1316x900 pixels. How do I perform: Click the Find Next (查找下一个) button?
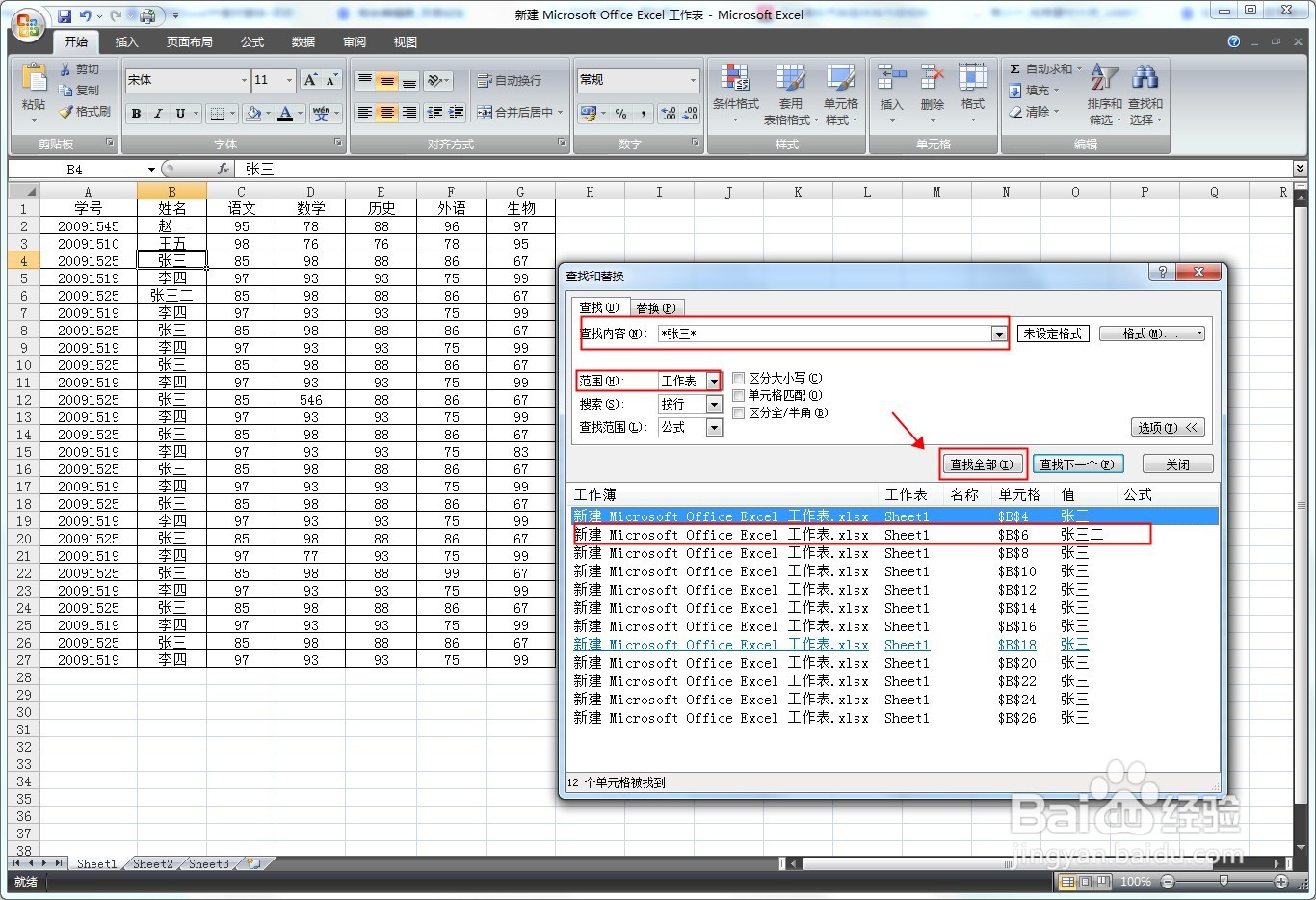[1077, 464]
